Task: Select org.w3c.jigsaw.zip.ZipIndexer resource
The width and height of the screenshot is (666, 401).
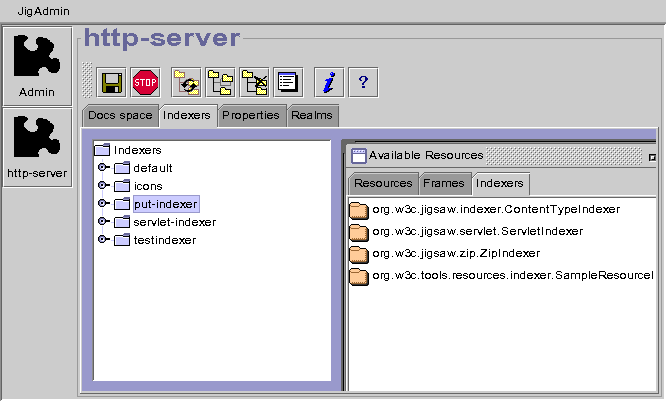Action: (455, 253)
